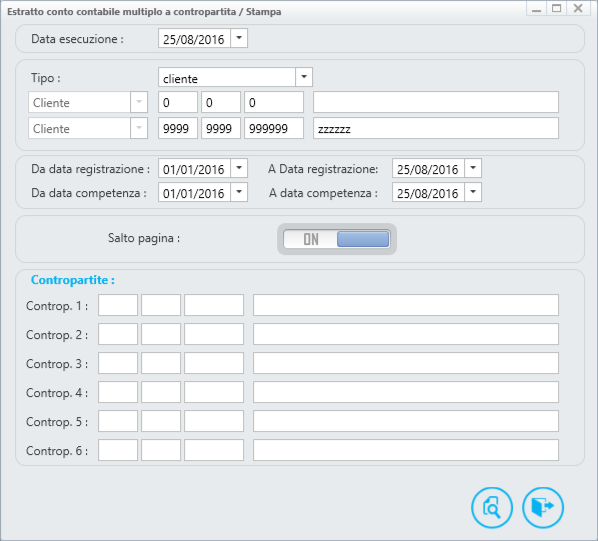Click the Data esecuzione date field
Screen dimensions: 598x541
[194, 39]
